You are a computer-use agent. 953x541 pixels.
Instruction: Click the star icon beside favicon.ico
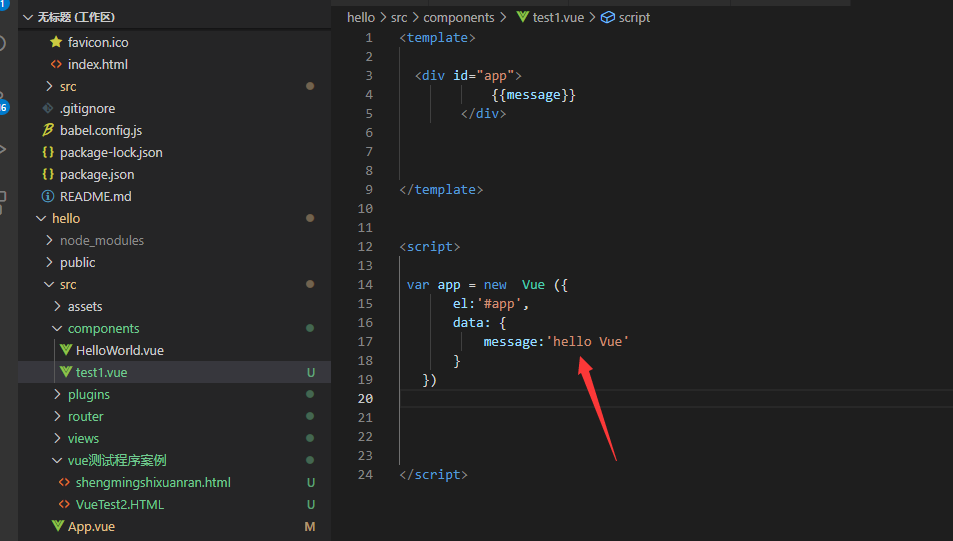click(x=56, y=42)
